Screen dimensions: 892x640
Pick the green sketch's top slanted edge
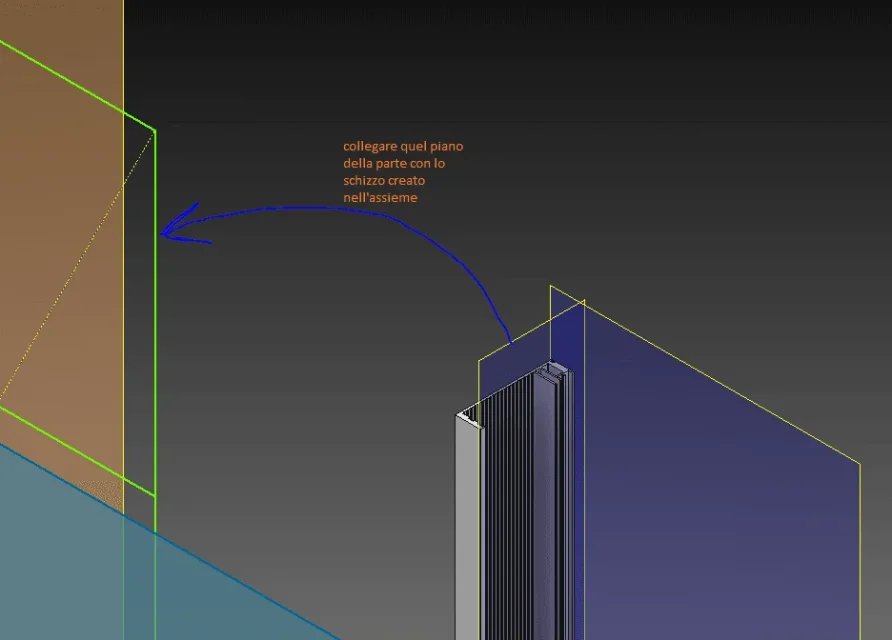pyautogui.click(x=77, y=86)
